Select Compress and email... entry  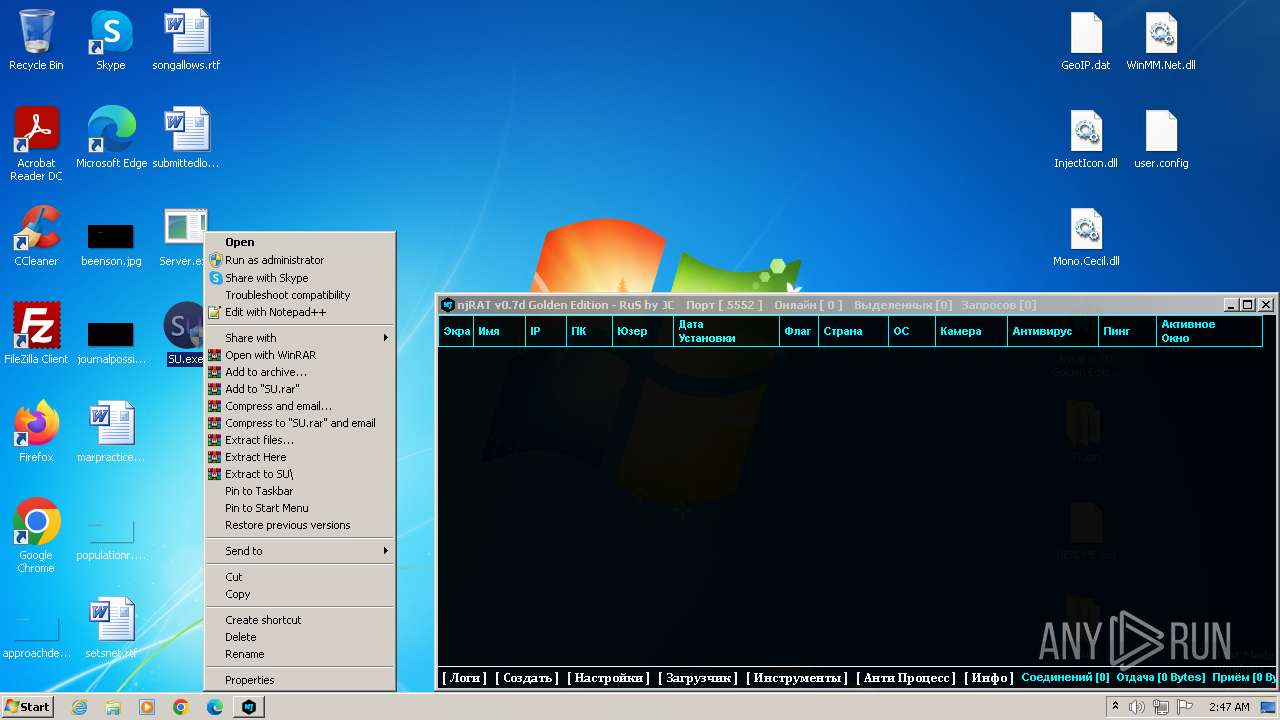[x=300, y=406]
